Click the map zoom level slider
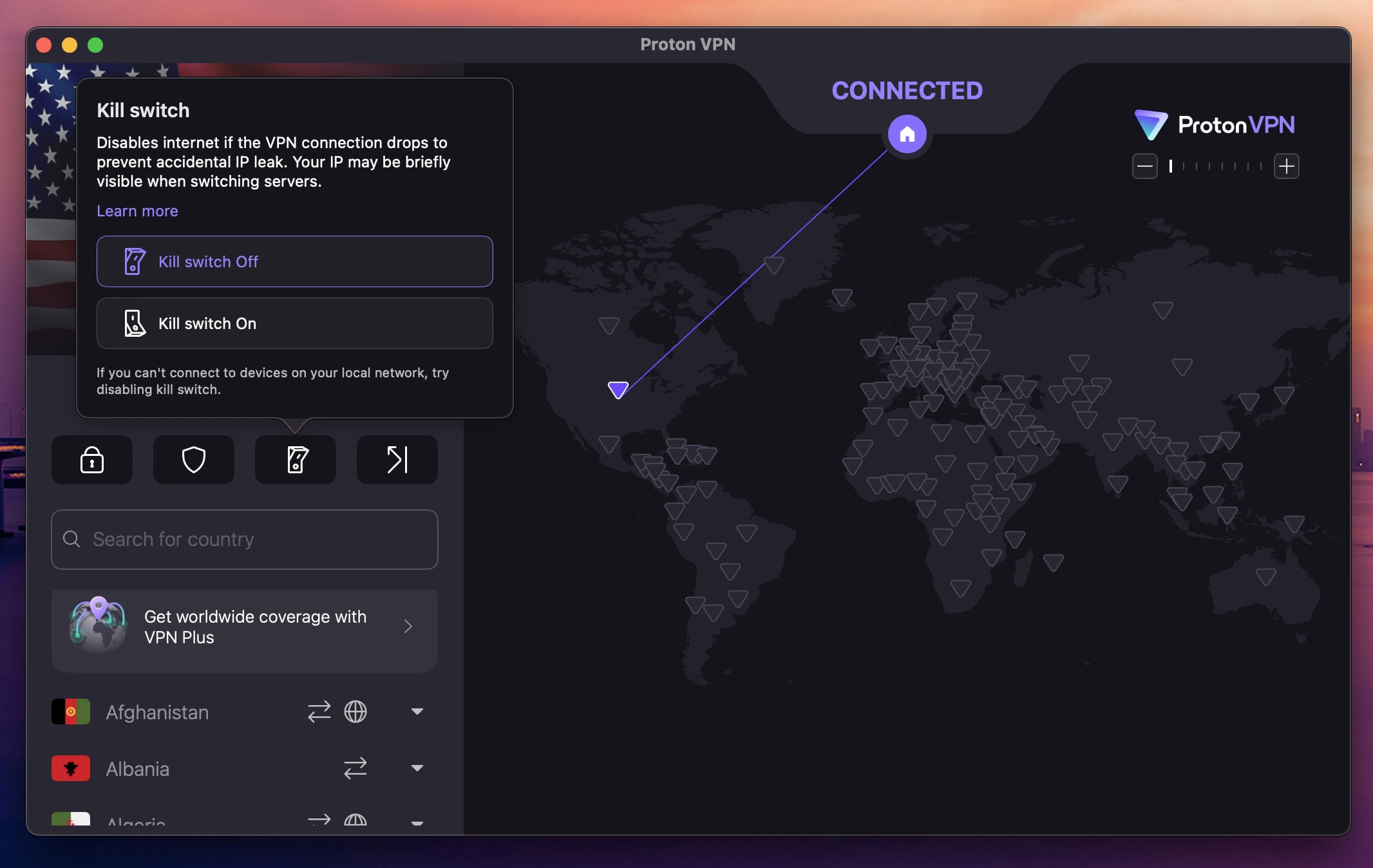This screenshot has height=868, width=1373. (1216, 166)
